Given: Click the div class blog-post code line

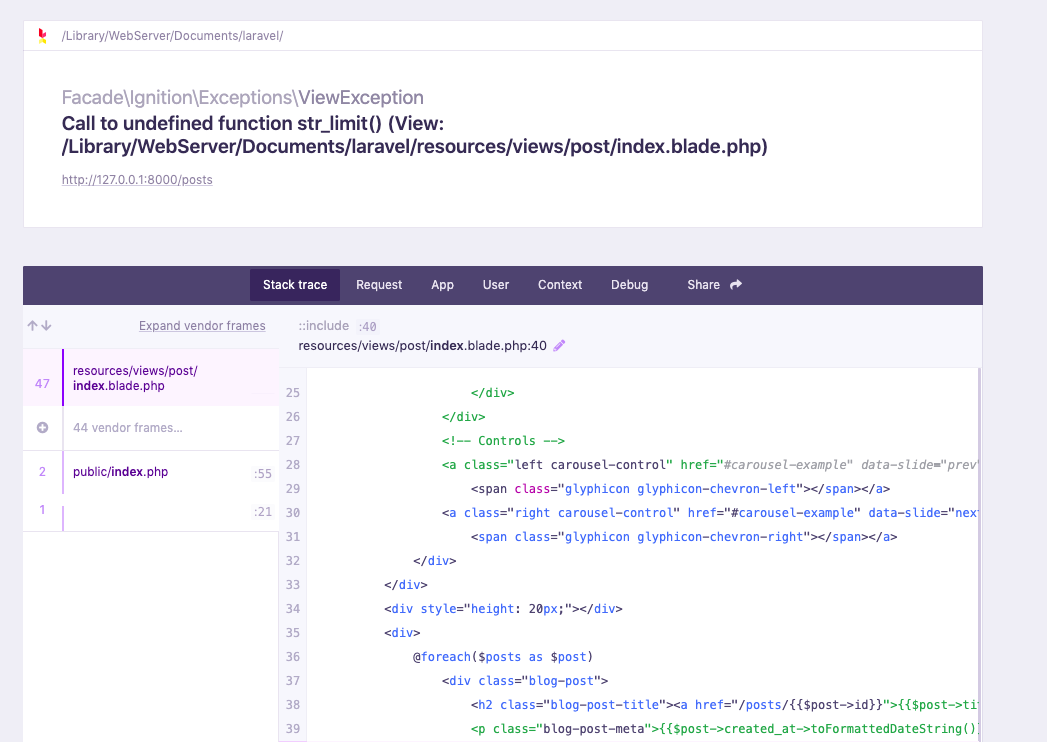Looking at the screenshot, I should 524,681.
